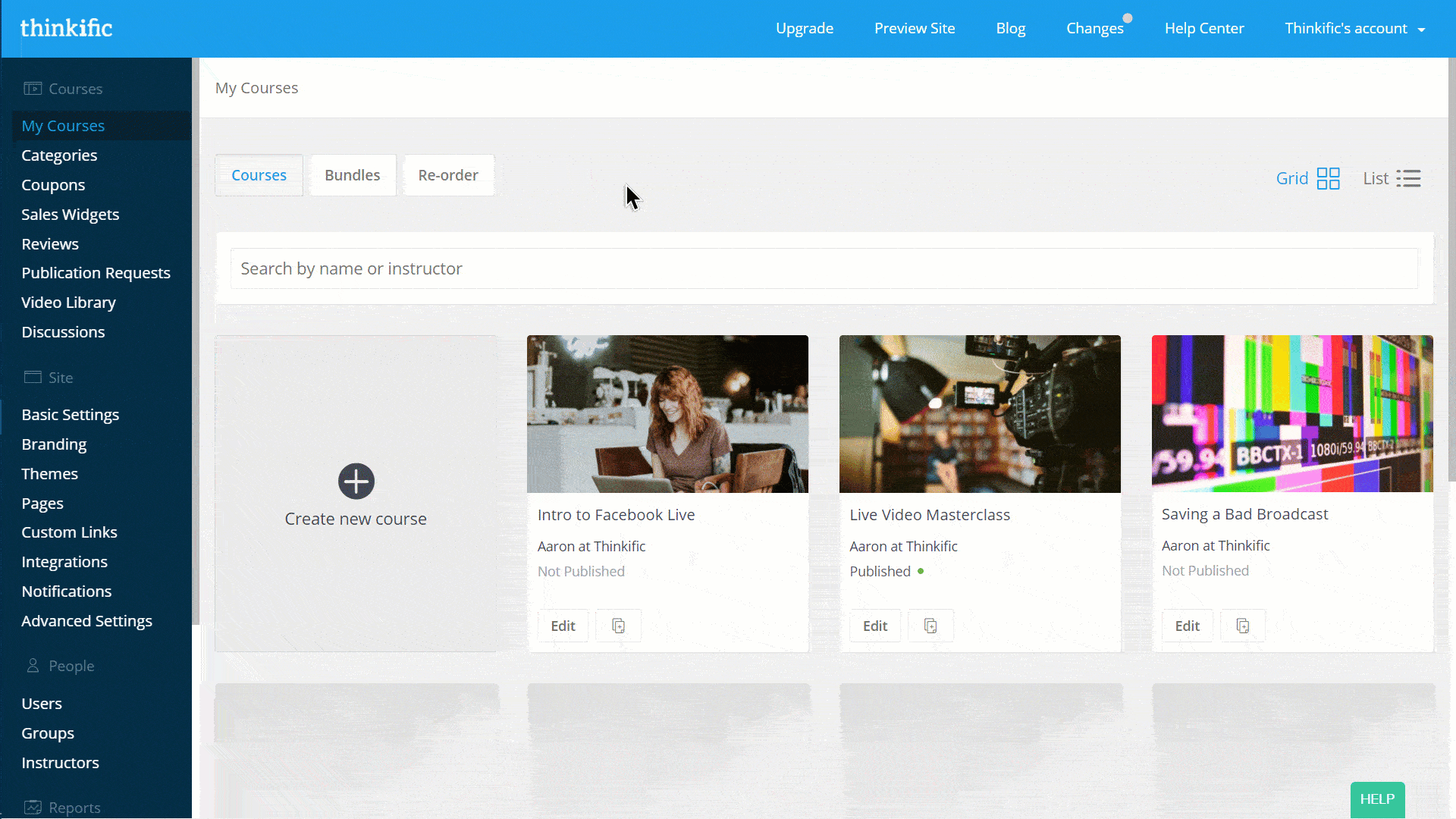This screenshot has height=819, width=1456.
Task: Open Preview Site in top navigation
Action: coord(915,28)
